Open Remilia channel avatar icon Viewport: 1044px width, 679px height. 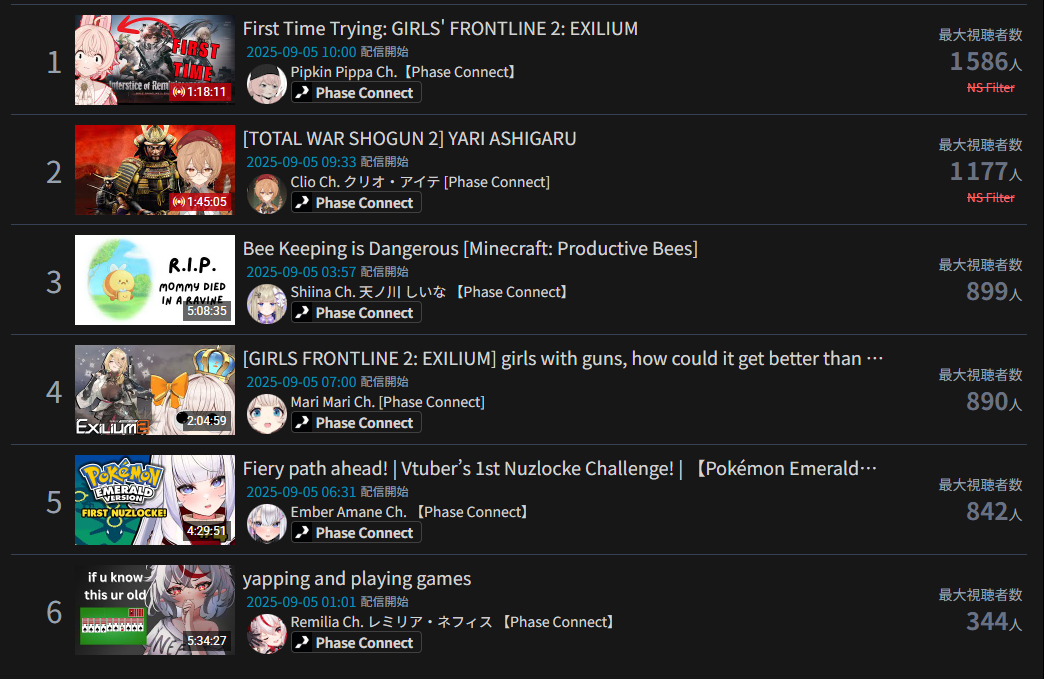267,634
